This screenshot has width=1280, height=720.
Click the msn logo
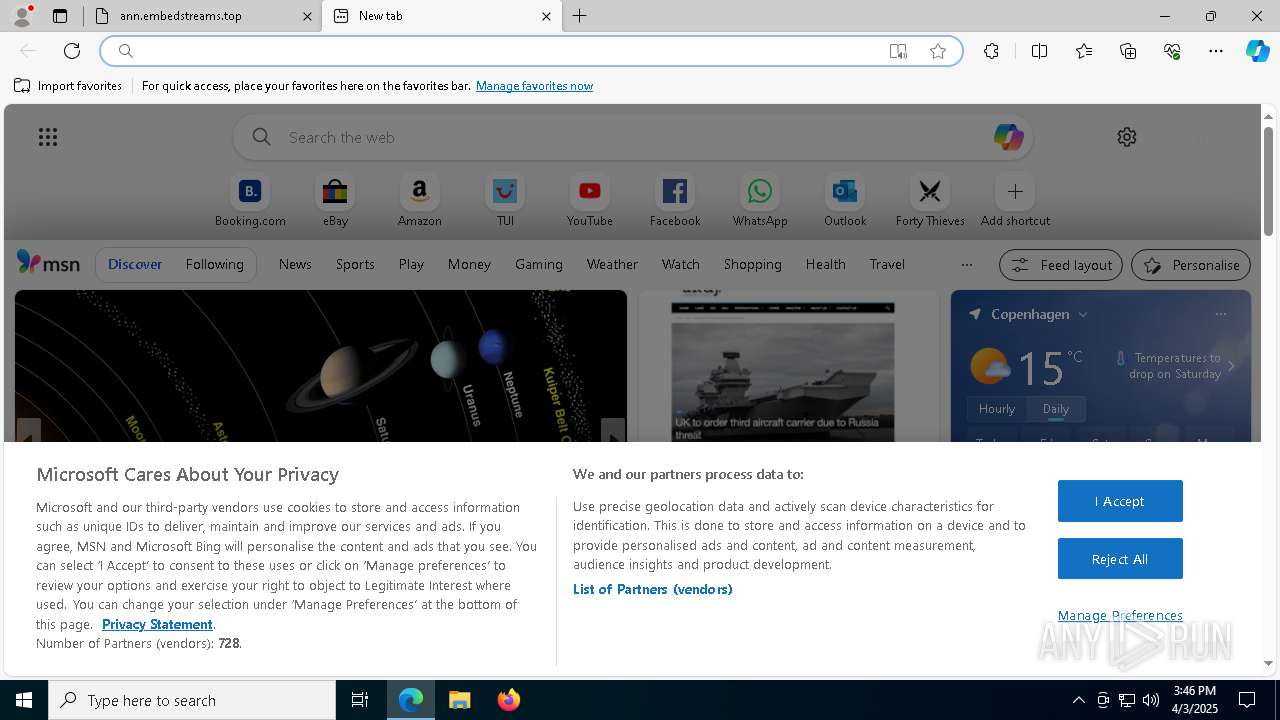point(48,263)
